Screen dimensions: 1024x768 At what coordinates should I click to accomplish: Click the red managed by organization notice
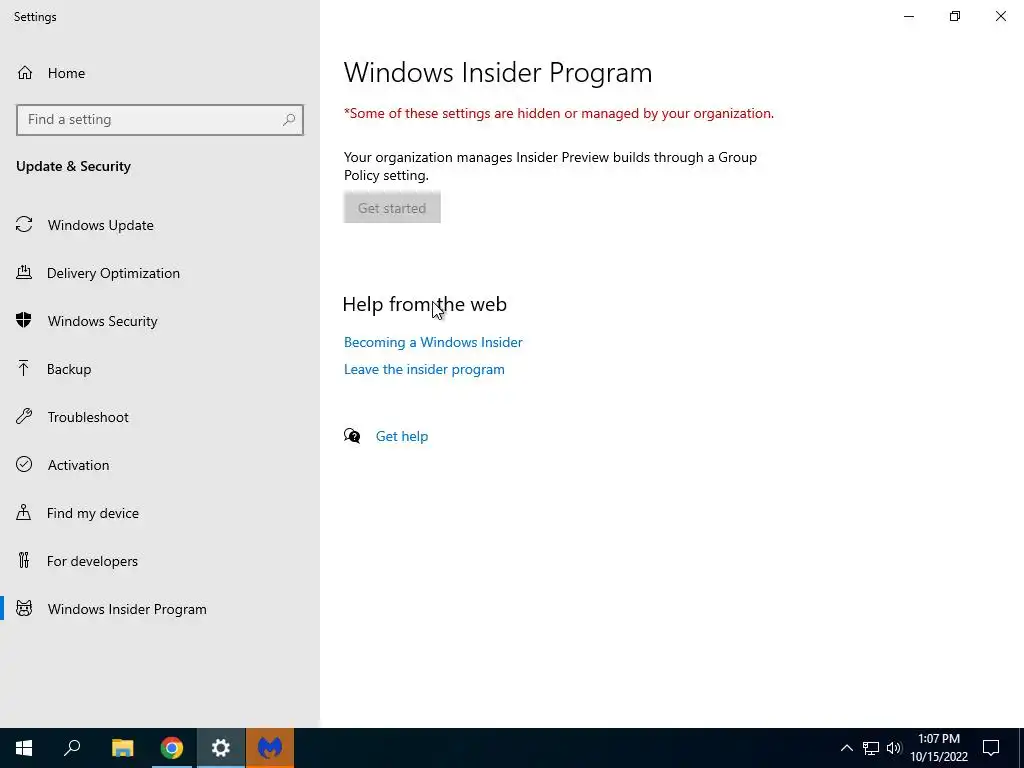pyautogui.click(x=558, y=114)
